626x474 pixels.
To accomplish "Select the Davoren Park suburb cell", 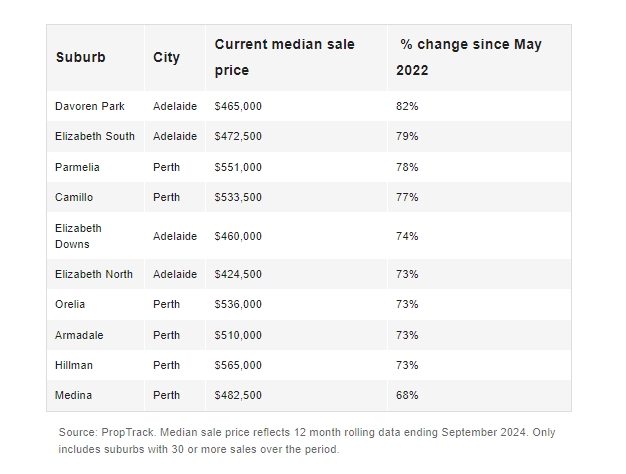I will point(90,106).
